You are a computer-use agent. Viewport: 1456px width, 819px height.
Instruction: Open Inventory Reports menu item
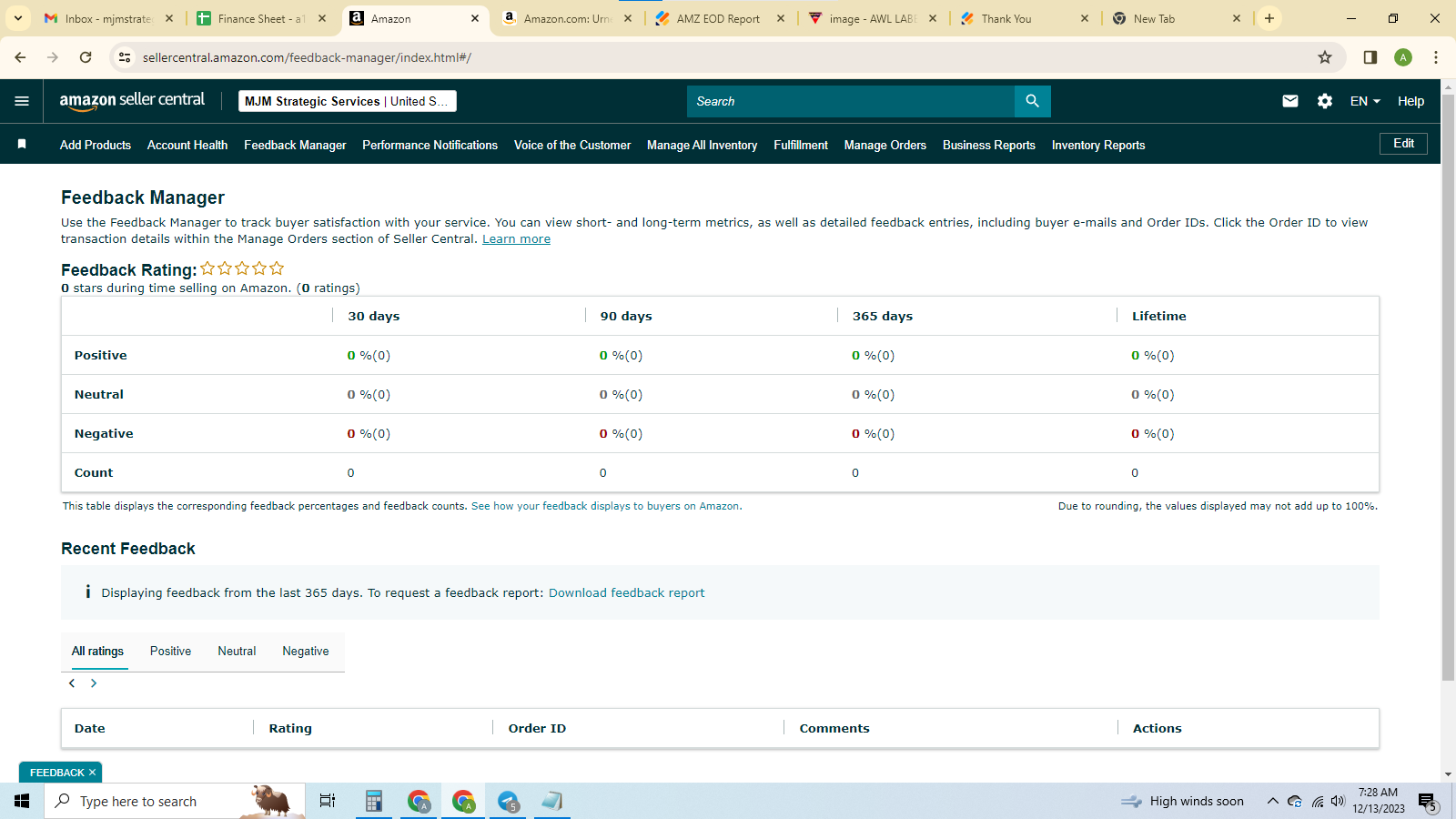(1098, 145)
